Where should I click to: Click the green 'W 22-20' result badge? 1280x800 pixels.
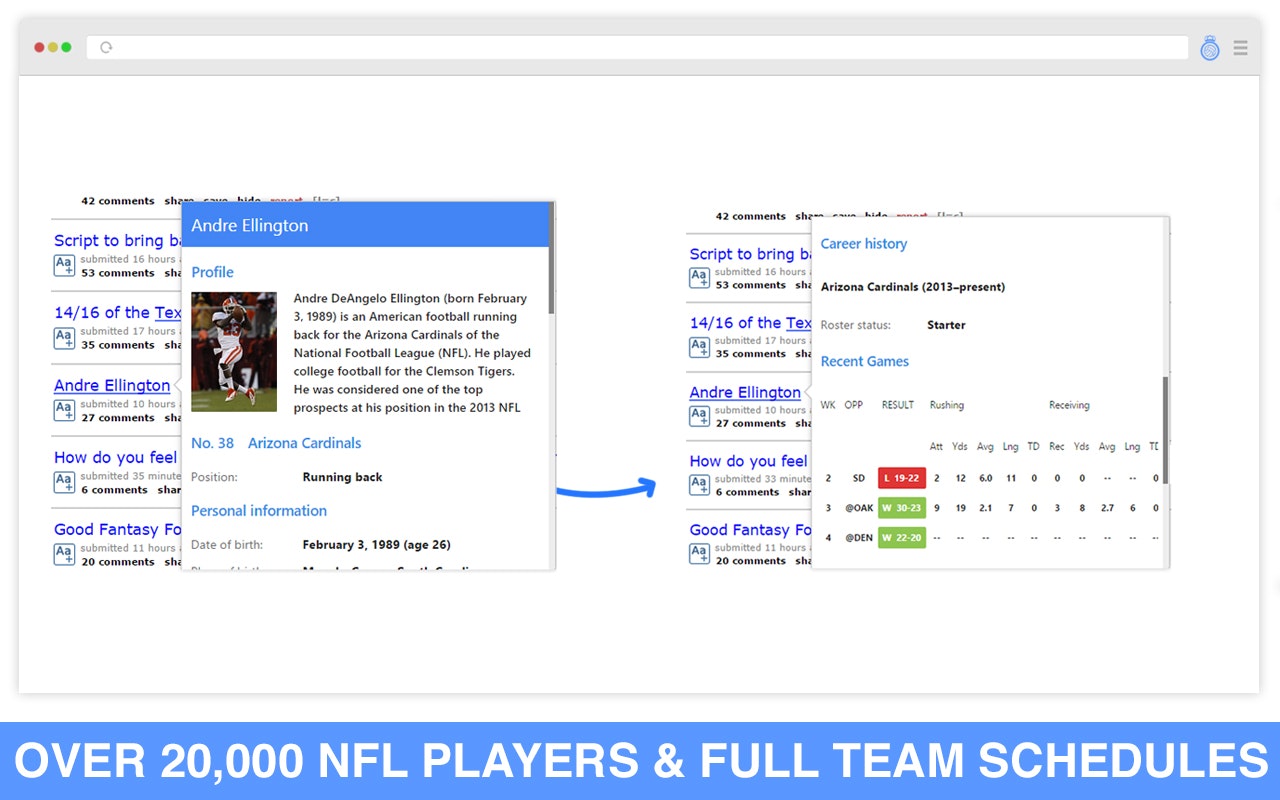902,538
